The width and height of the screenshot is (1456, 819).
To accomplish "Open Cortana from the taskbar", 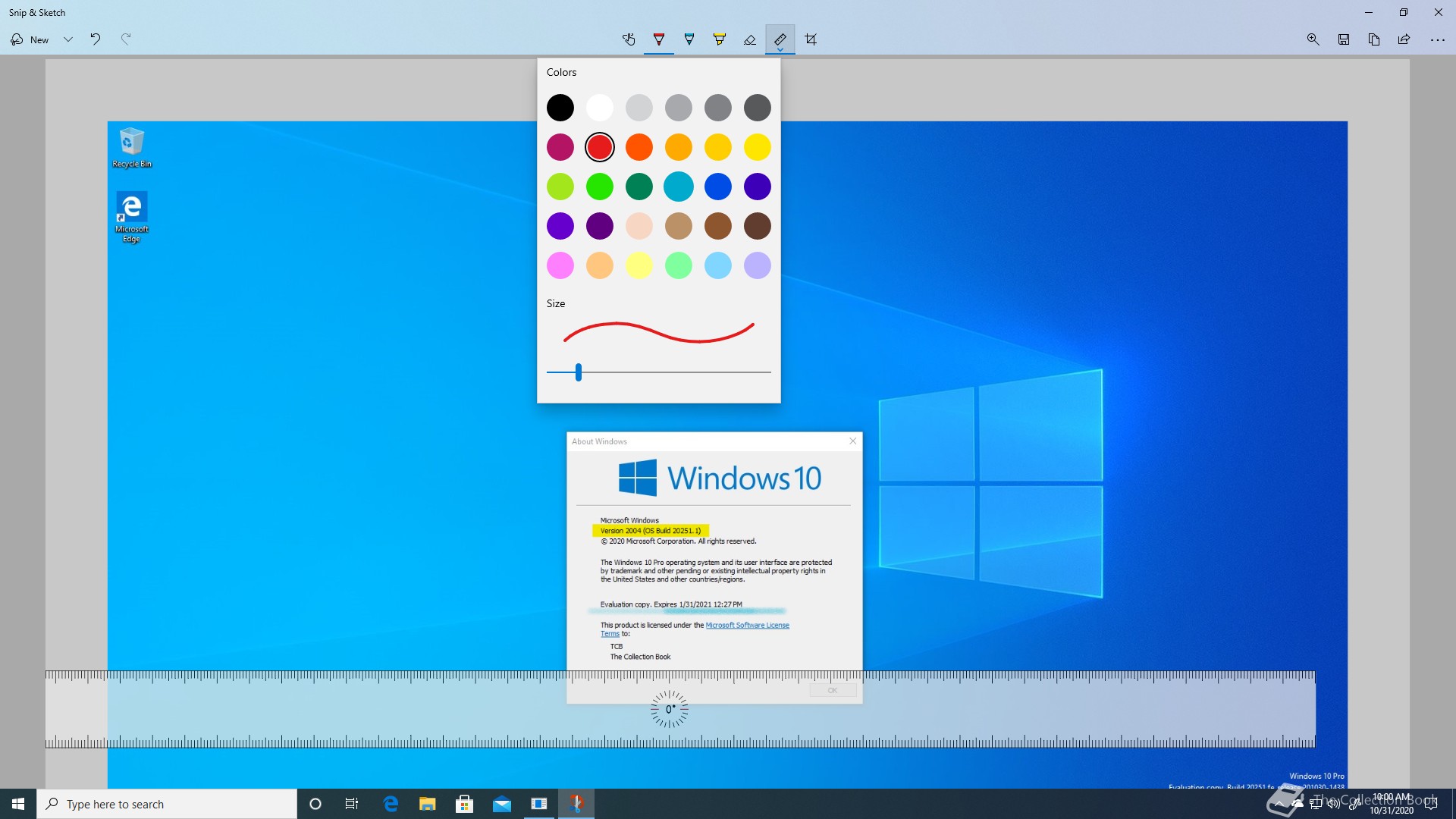I will [x=315, y=804].
